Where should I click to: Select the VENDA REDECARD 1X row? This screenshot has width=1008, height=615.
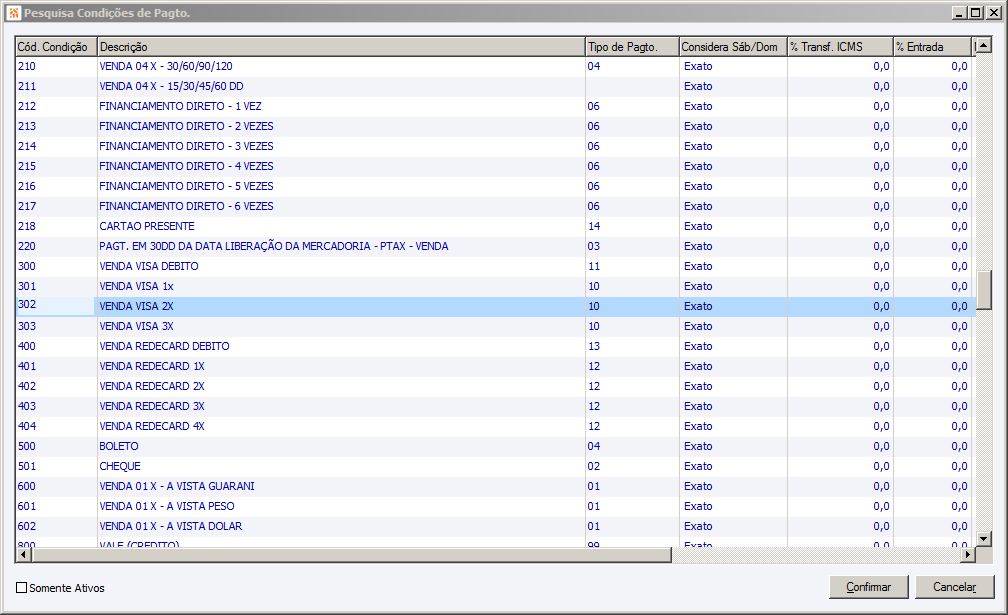point(496,366)
